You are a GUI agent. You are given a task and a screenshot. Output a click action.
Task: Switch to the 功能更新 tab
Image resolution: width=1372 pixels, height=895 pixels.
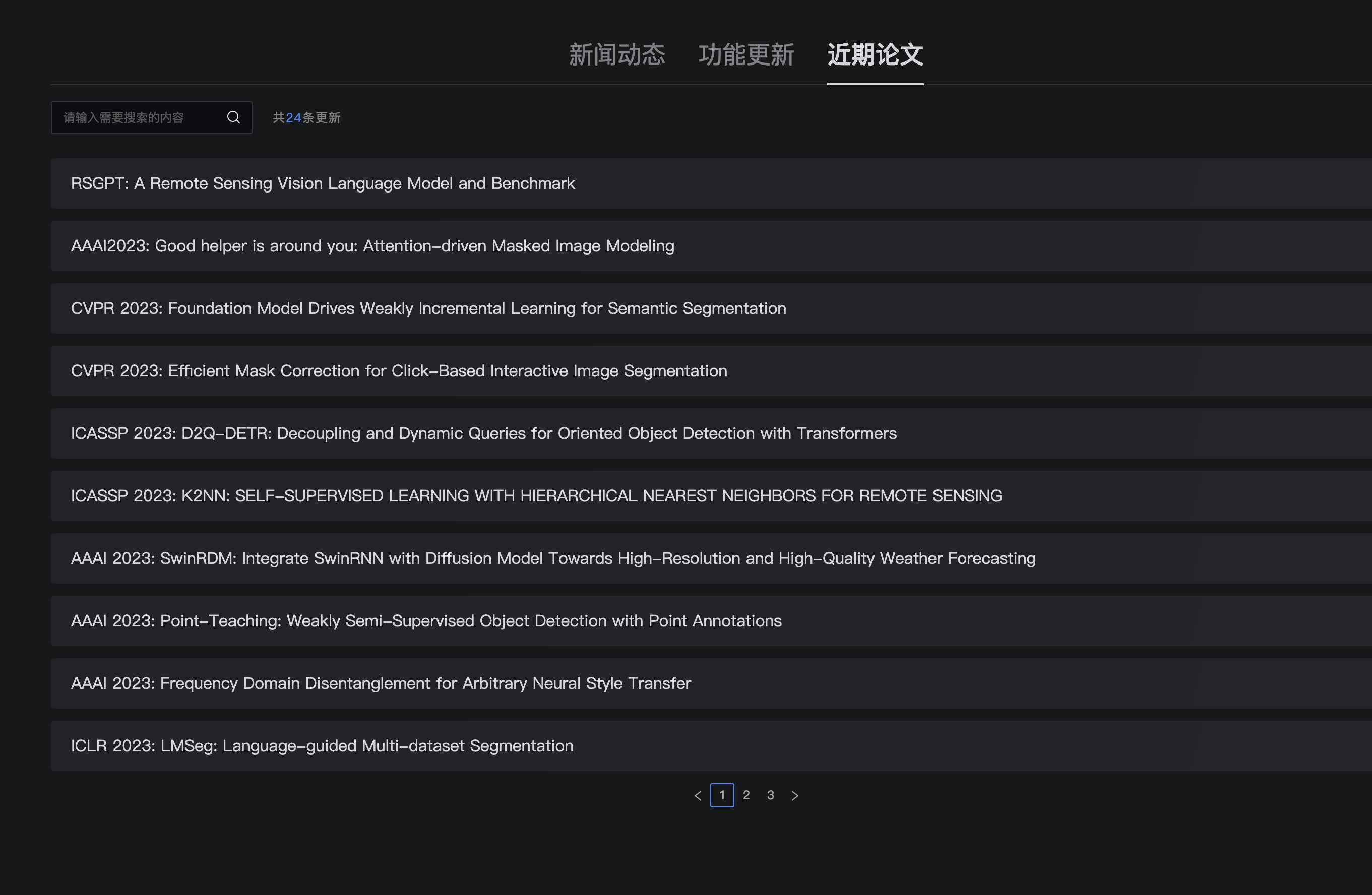(x=746, y=55)
